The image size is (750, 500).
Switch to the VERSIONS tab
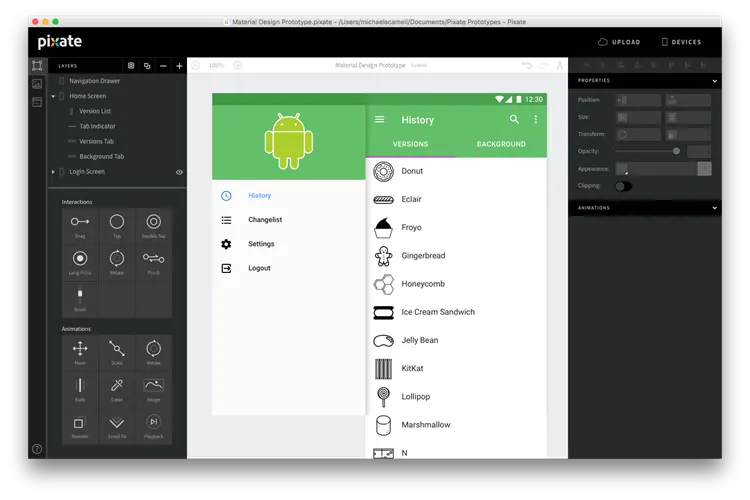coord(410,144)
